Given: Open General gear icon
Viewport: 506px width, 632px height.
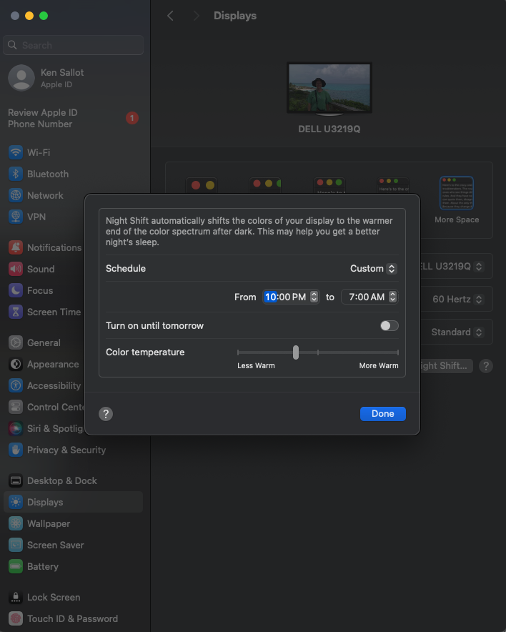Looking at the screenshot, I should [16, 343].
